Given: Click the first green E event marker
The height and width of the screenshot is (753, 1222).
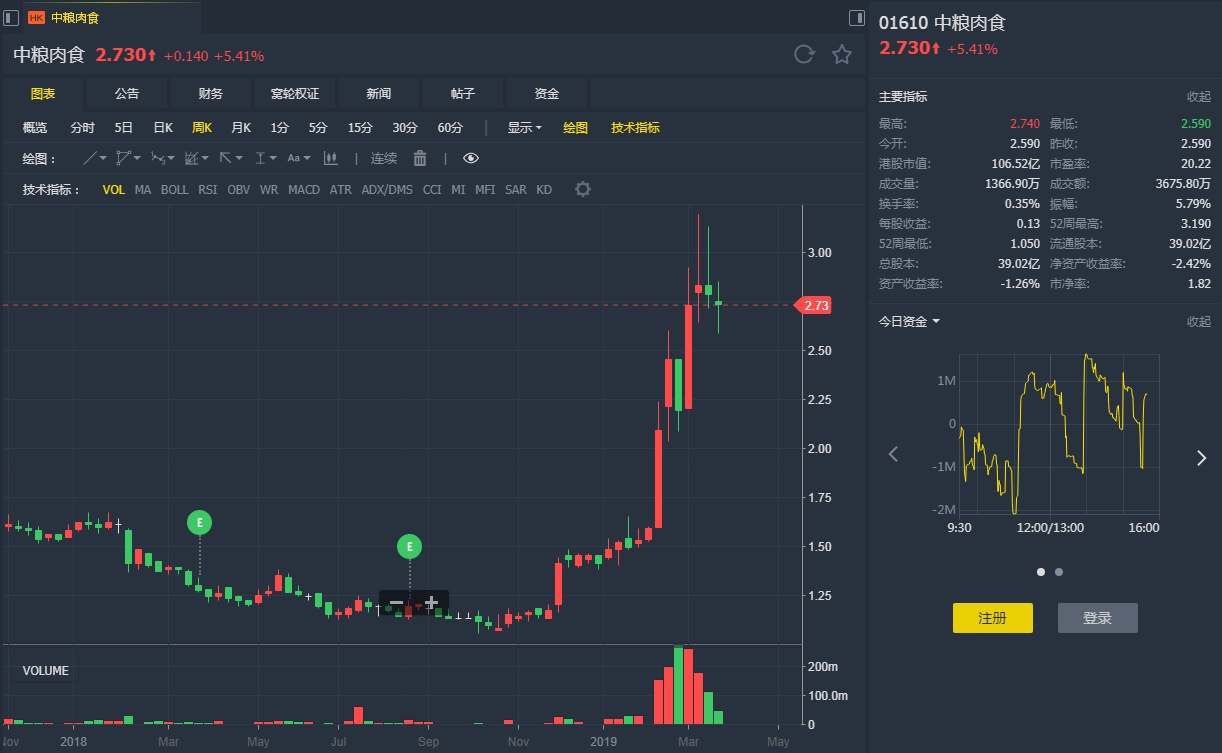Looking at the screenshot, I should coord(199,522).
